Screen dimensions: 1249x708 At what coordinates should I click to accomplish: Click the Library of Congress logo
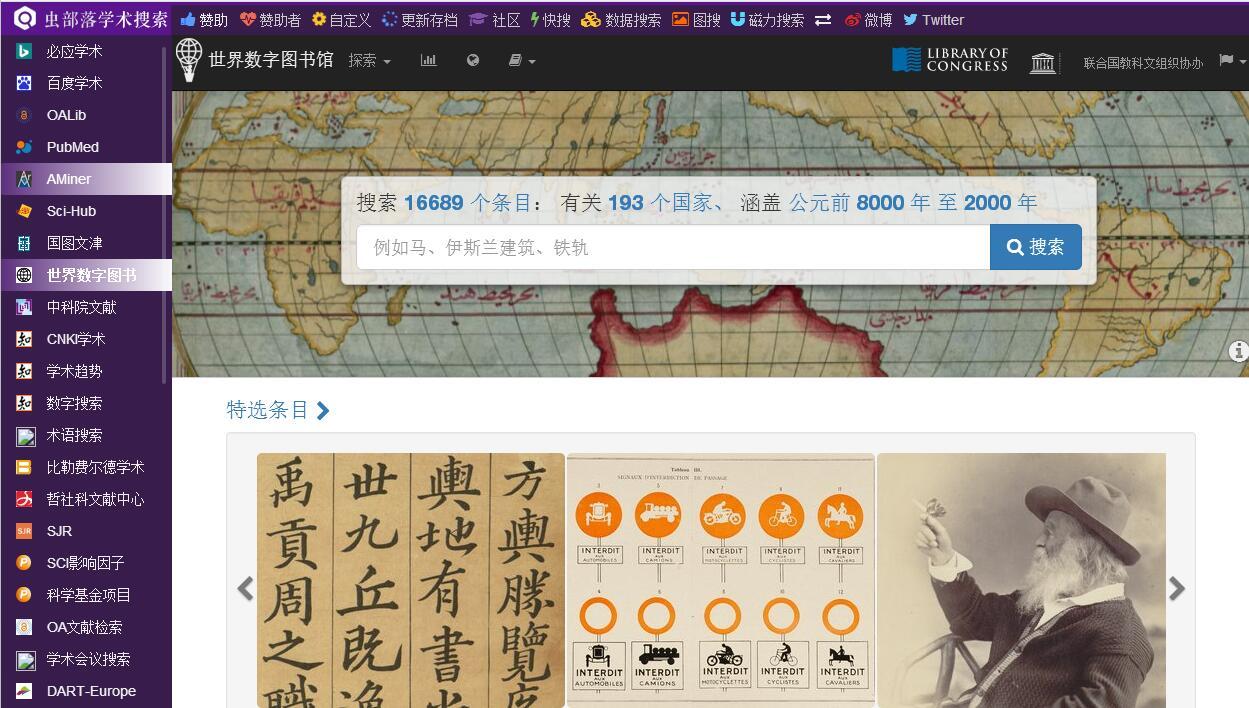point(947,59)
